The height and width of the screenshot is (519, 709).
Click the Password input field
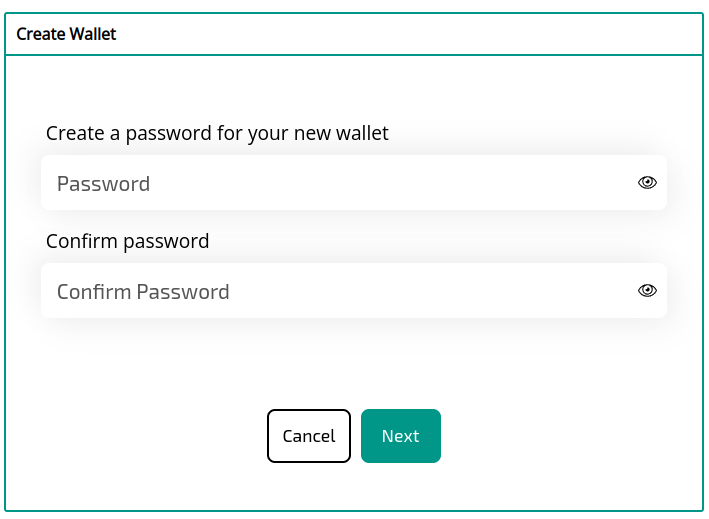pyautogui.click(x=330, y=183)
